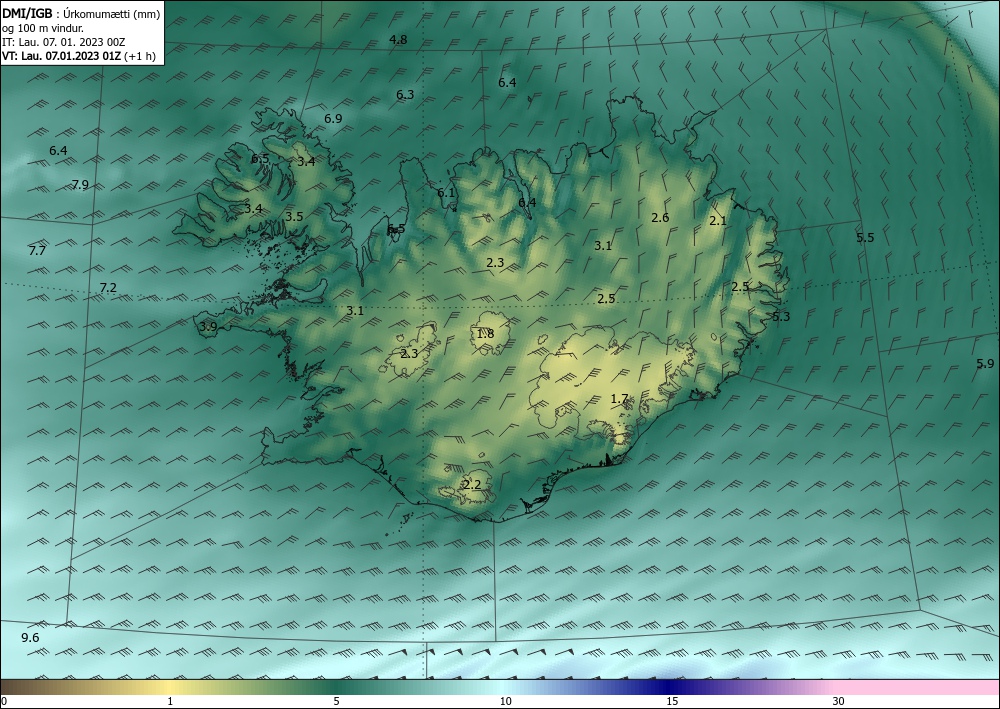Click the dark navy section of the color scale

670,687
